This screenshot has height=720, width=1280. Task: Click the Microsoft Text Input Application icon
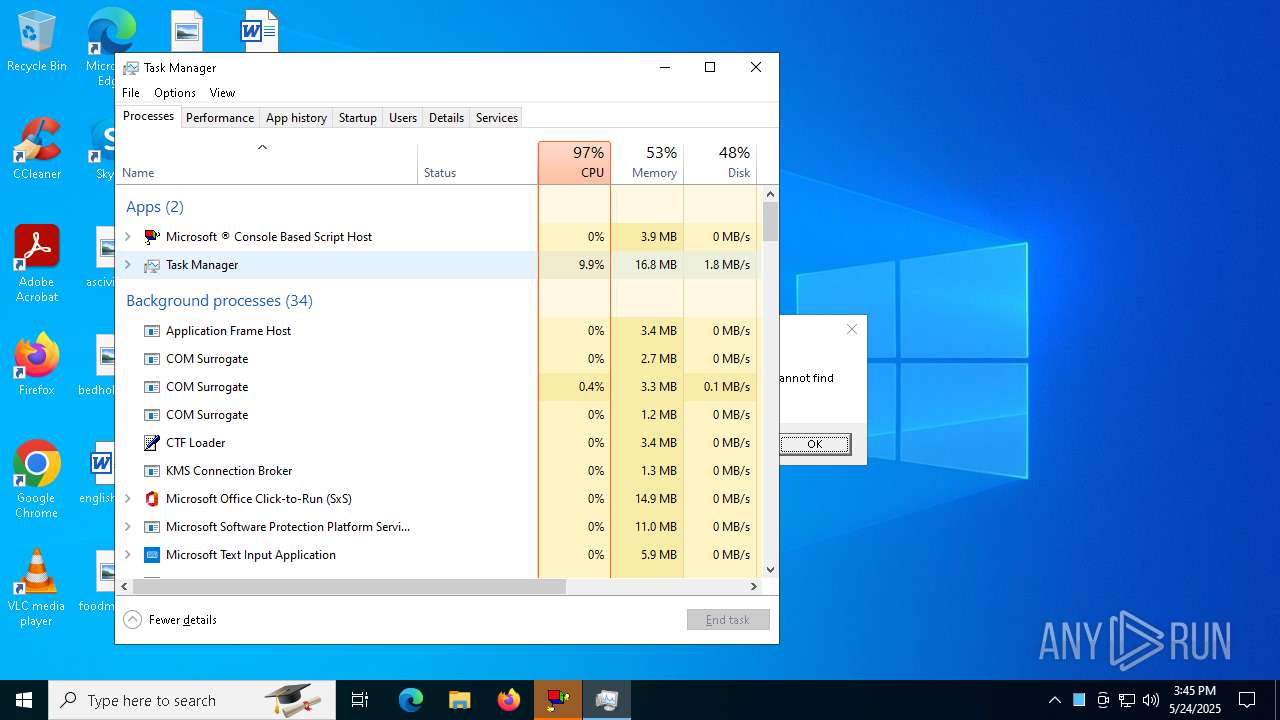(152, 555)
